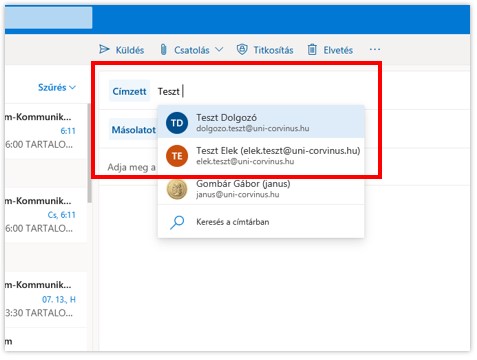This screenshot has width=477, height=360.
Task: Select Teszt Elek suggestion
Action: point(261,156)
